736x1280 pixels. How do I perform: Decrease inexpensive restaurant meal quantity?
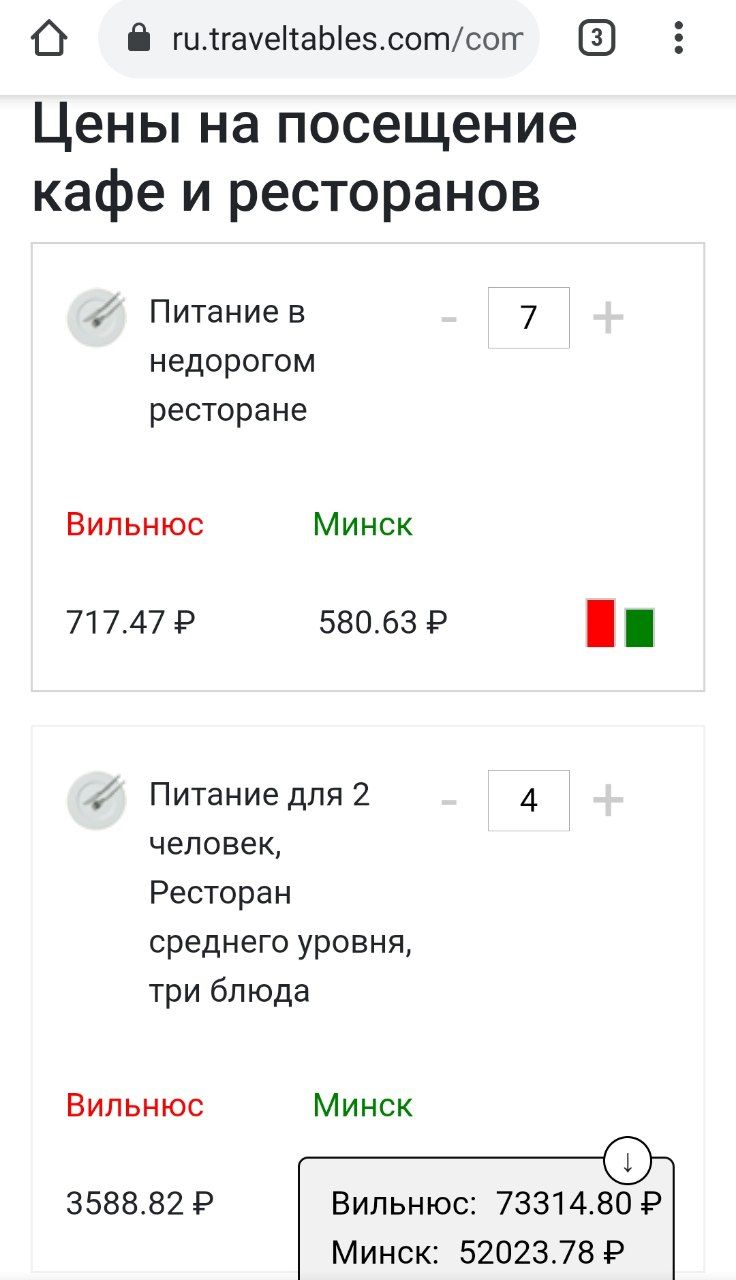tap(449, 319)
